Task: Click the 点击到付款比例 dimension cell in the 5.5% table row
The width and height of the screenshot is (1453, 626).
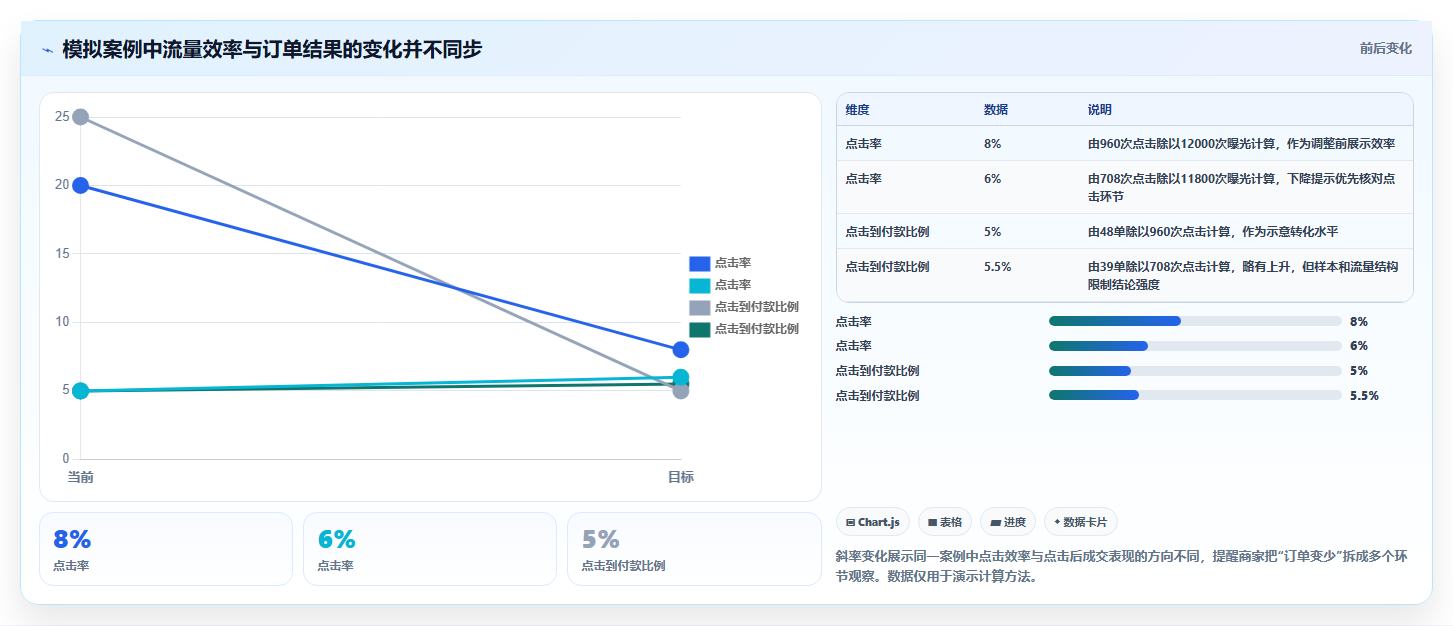Action: click(x=887, y=267)
